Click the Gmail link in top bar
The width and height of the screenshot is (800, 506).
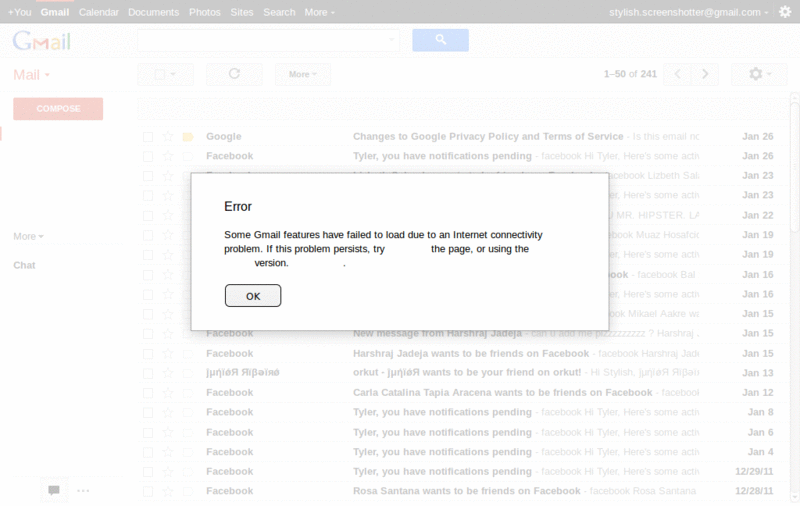tap(55, 12)
